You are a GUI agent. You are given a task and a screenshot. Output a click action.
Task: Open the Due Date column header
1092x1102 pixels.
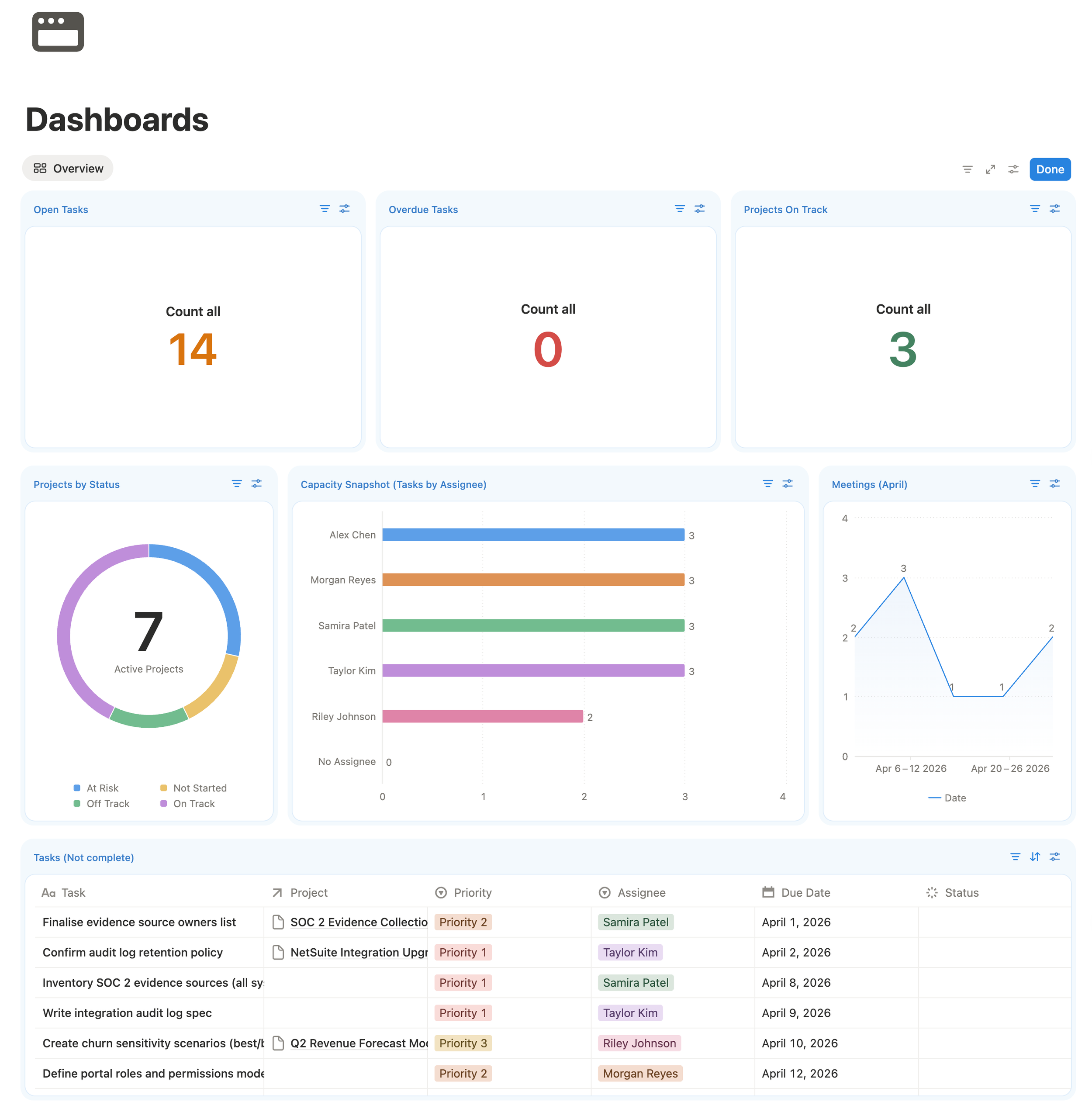805,892
